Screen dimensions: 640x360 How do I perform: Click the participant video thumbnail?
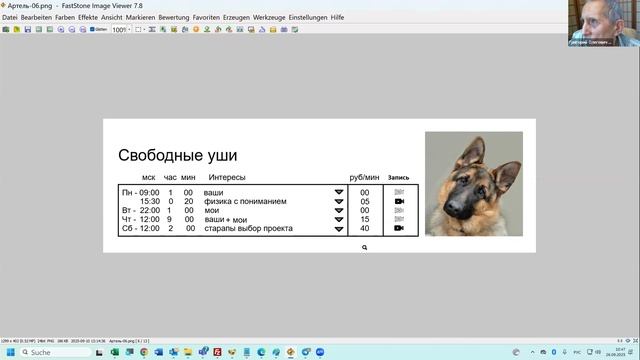pyautogui.click(x=604, y=23)
